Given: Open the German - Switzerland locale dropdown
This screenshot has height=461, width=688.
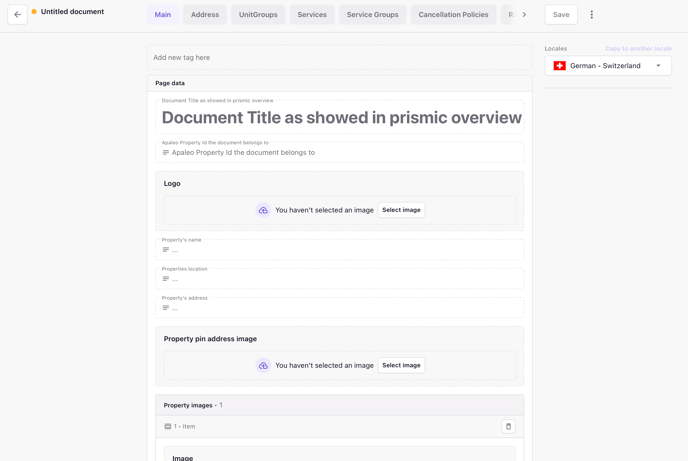Looking at the screenshot, I should click(608, 66).
